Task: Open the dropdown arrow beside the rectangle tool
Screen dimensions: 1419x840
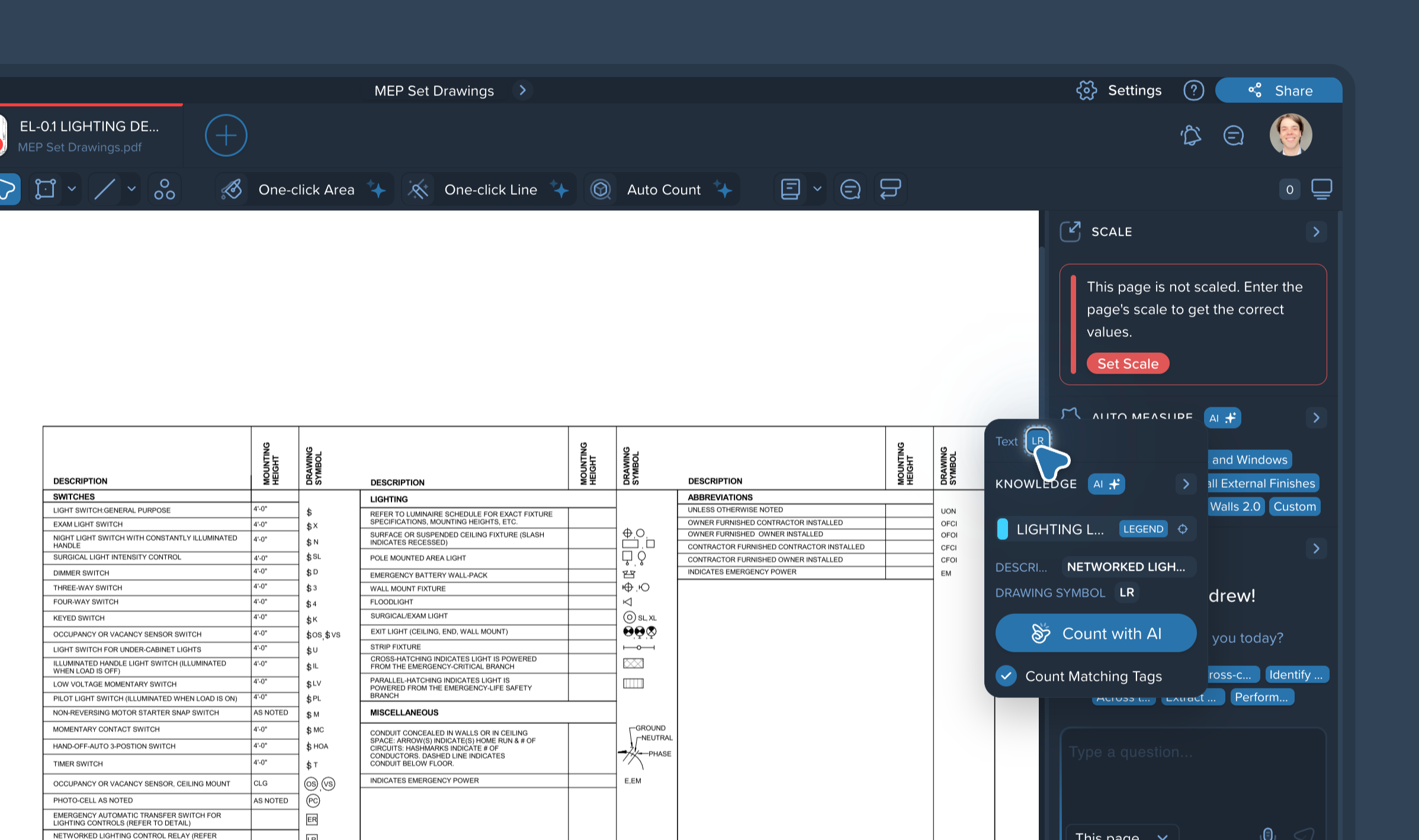Action: click(x=72, y=189)
